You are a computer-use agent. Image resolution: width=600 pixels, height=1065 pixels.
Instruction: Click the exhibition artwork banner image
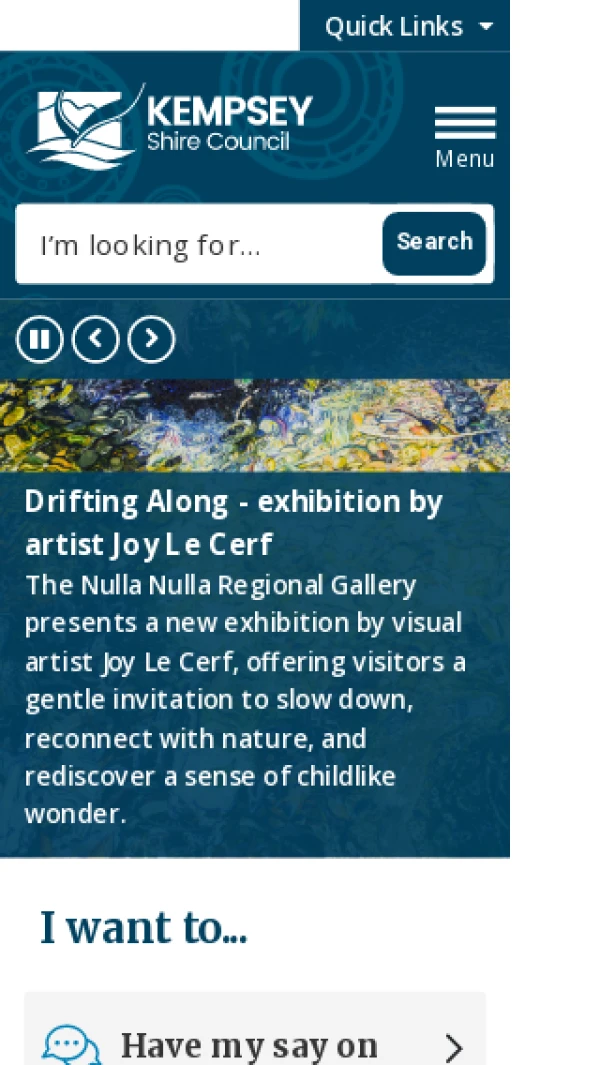[x=255, y=425]
